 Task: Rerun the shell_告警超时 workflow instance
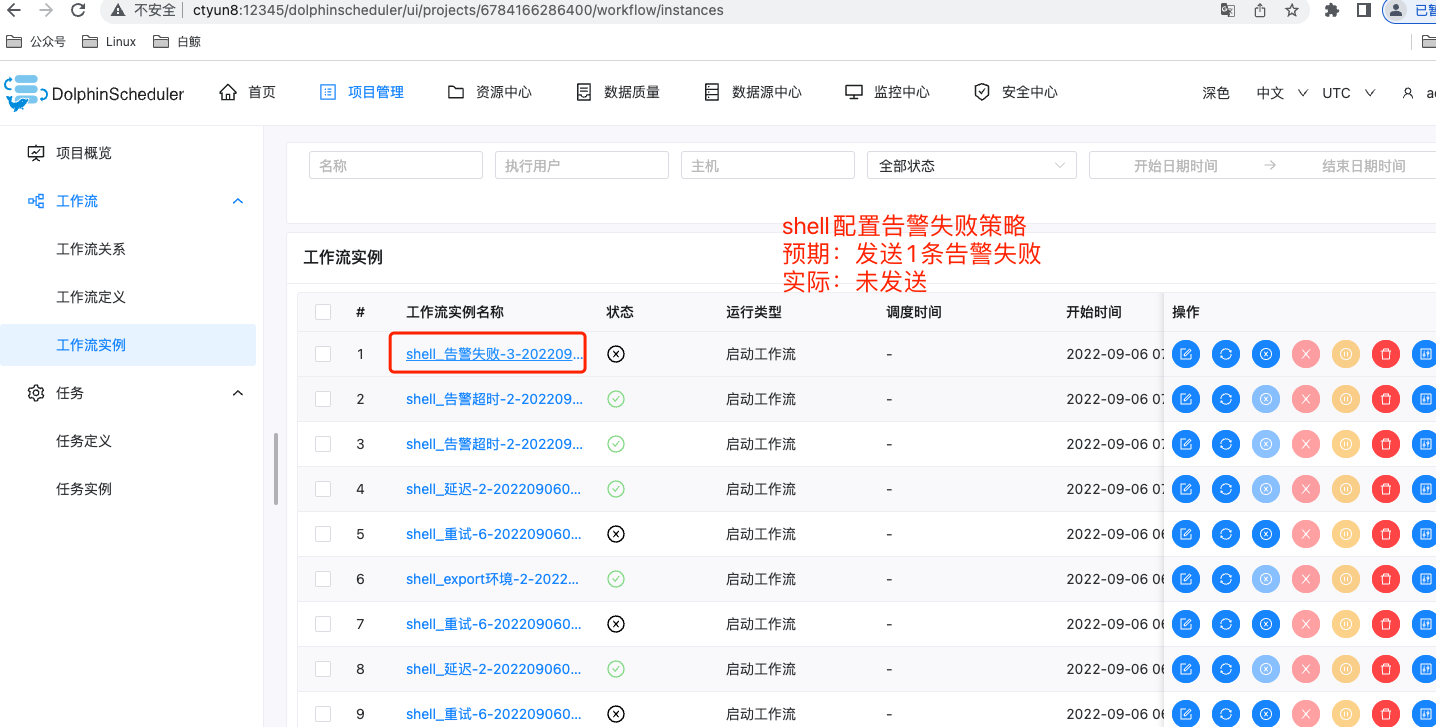1226,398
